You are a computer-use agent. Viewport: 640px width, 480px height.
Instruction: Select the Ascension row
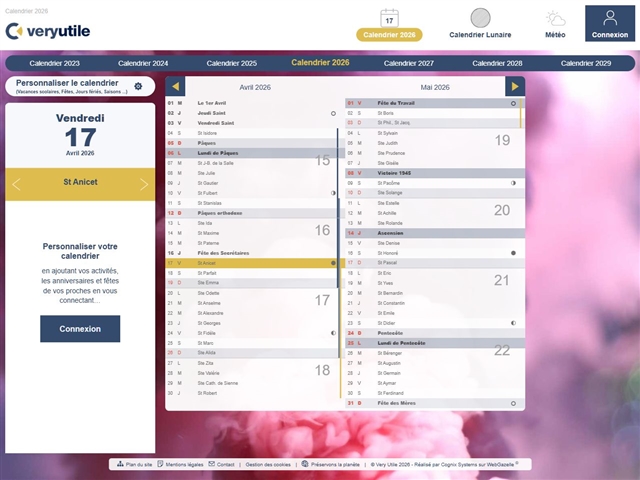click(435, 233)
